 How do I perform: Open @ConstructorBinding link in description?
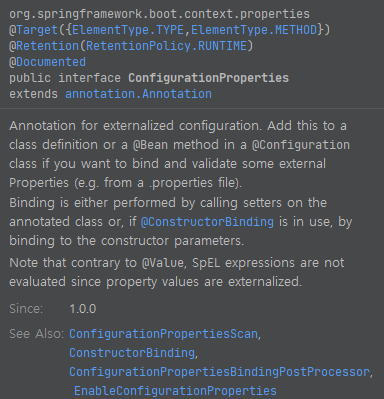coord(207,222)
